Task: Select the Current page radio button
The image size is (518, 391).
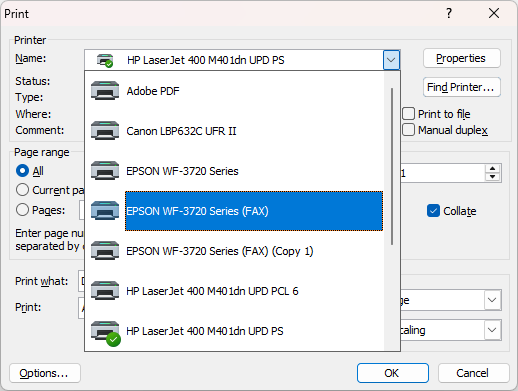Action: (x=22, y=190)
